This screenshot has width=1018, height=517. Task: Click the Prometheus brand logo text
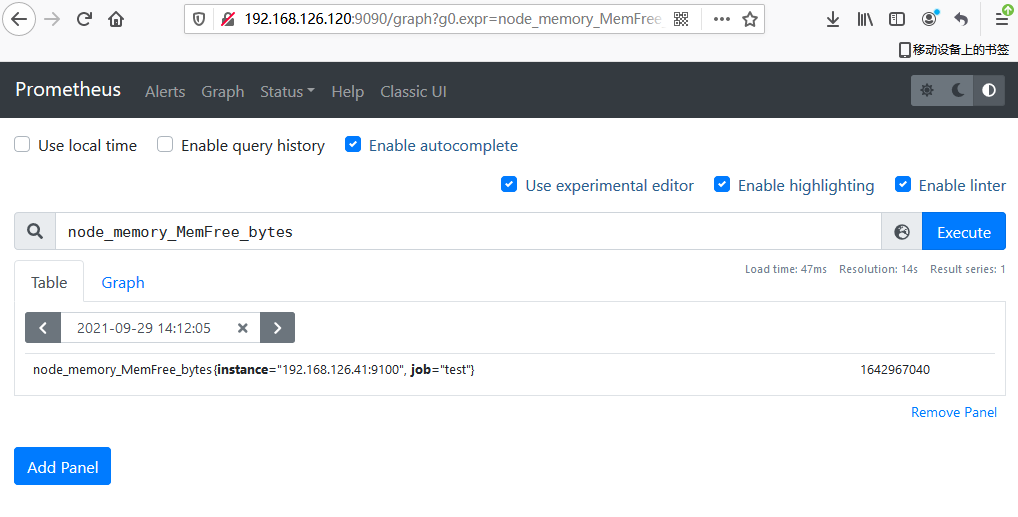pyautogui.click(x=68, y=90)
